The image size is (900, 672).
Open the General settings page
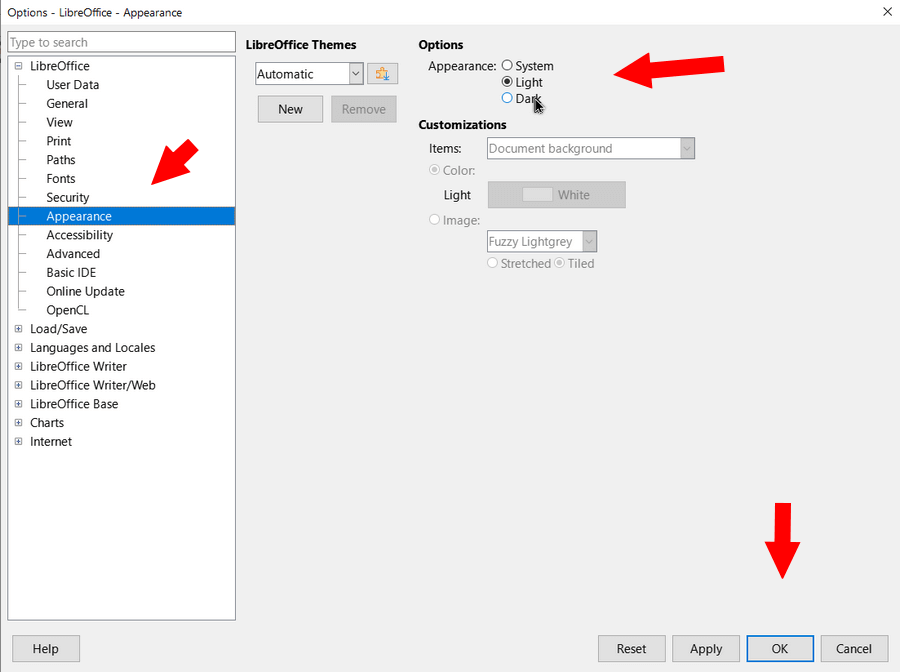click(x=67, y=103)
